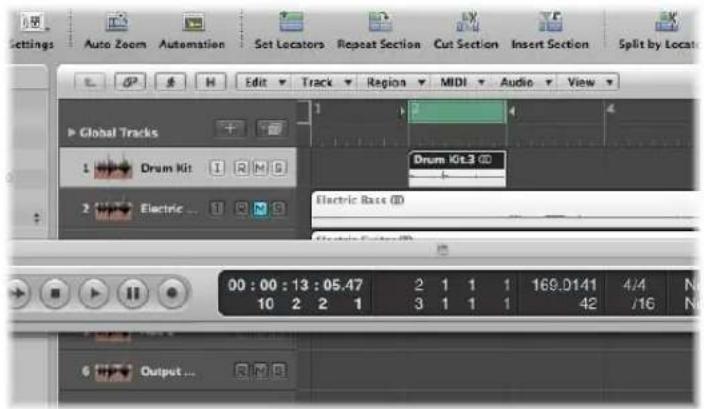Toggle the Link chain button

[x=130, y=82]
